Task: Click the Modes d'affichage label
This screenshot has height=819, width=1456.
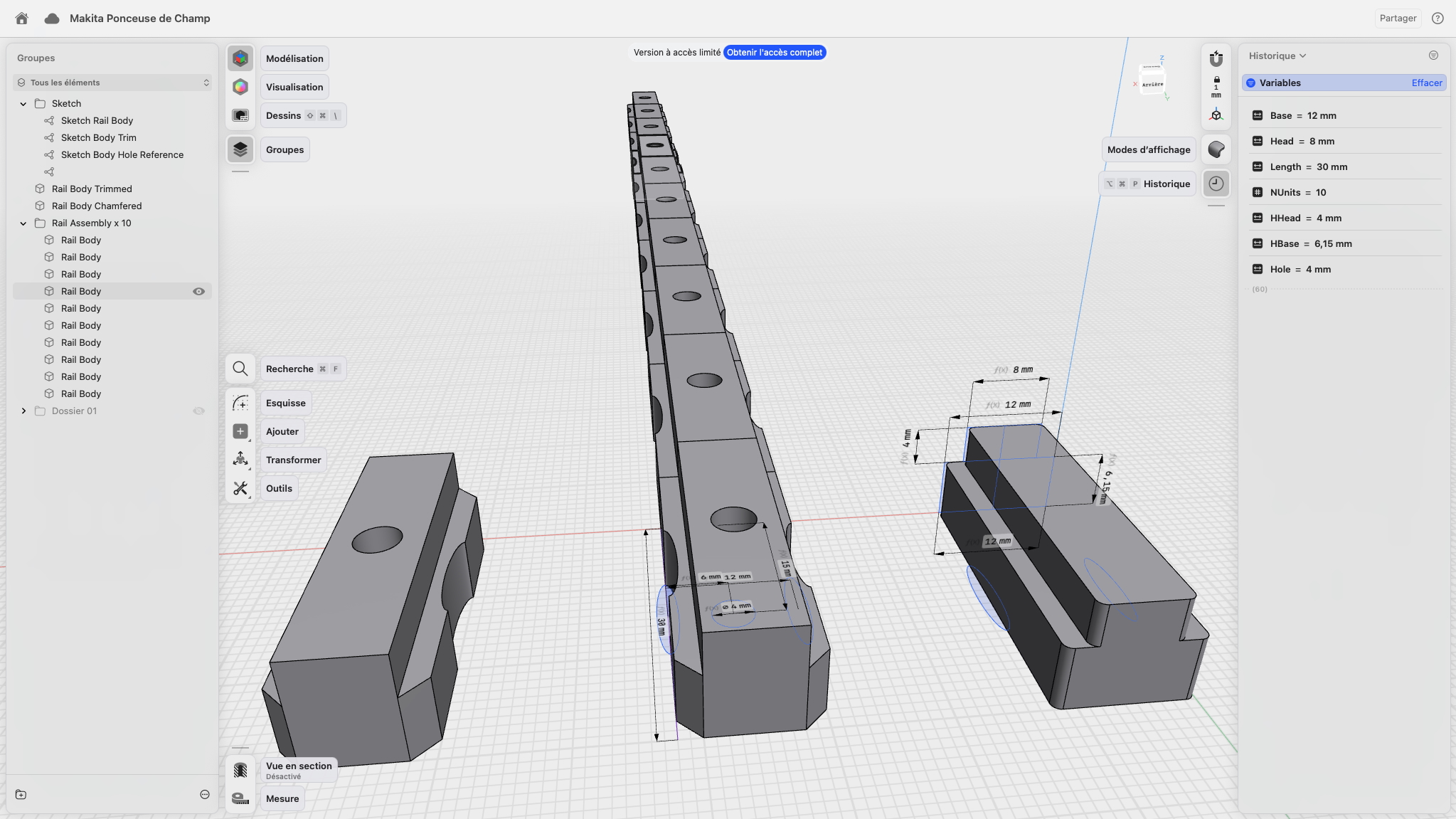Action: [1149, 149]
